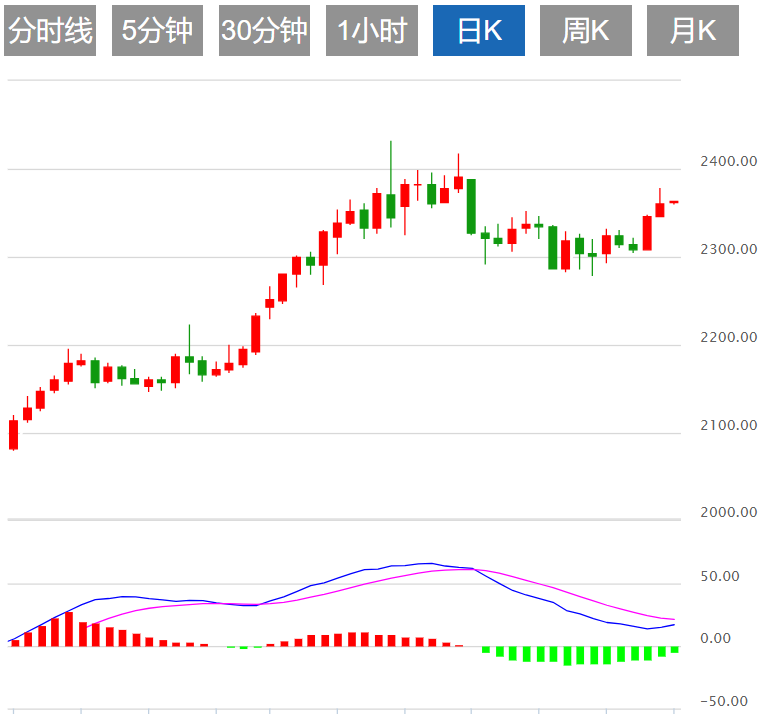The width and height of the screenshot is (768, 714).
Task: Click the last small red candle on the right
Action: (674, 202)
